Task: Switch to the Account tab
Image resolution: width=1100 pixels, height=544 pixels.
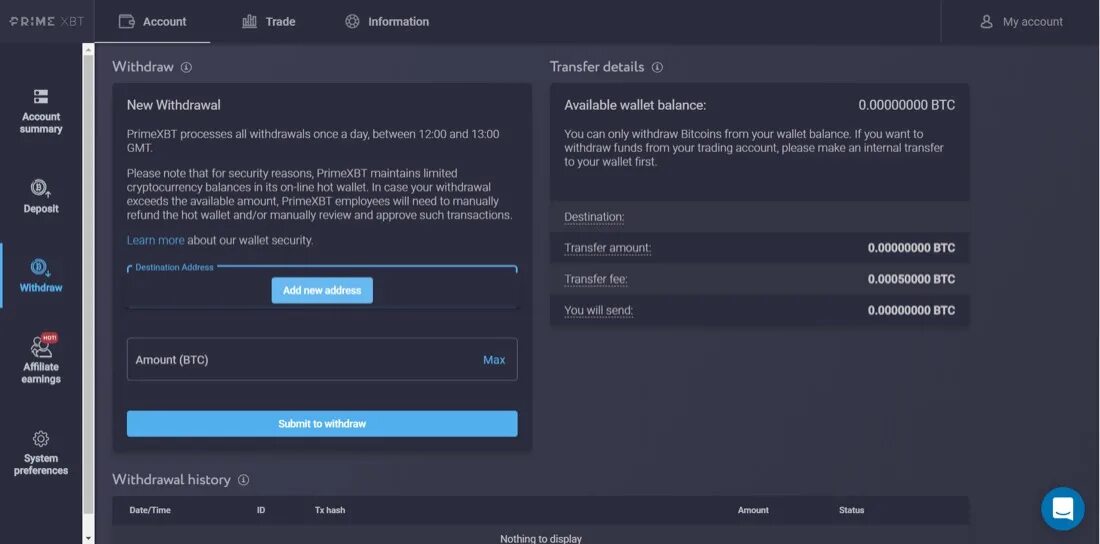Action: coord(152,22)
